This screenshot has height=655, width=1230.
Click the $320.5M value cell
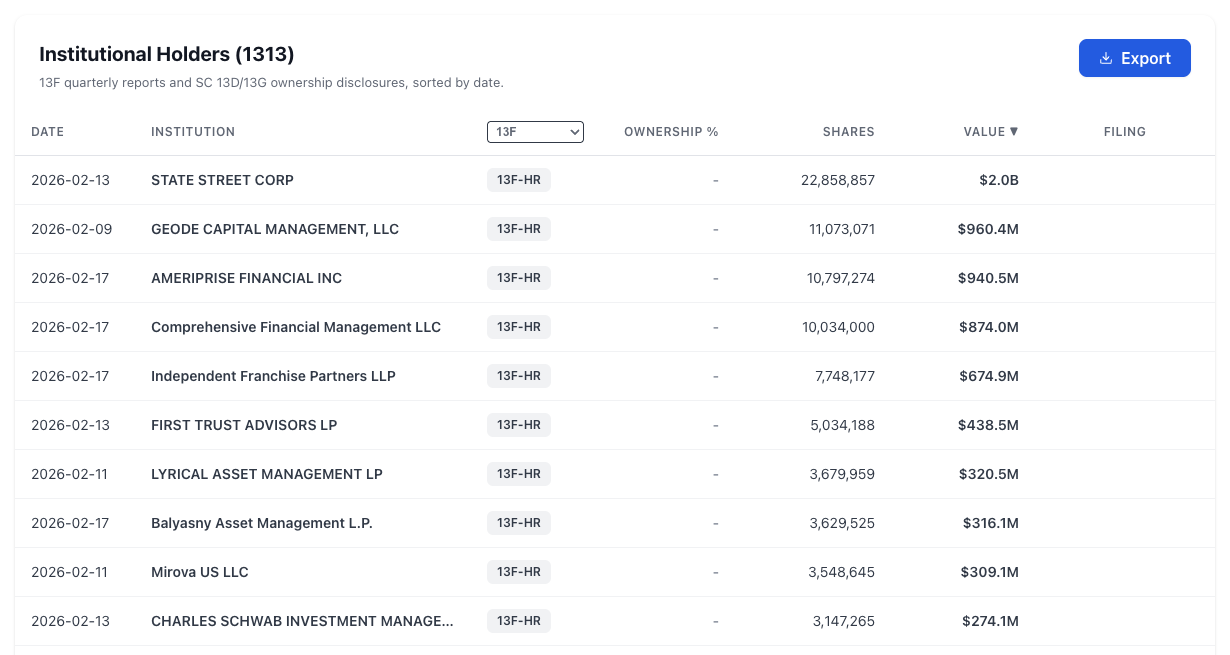[x=989, y=474]
